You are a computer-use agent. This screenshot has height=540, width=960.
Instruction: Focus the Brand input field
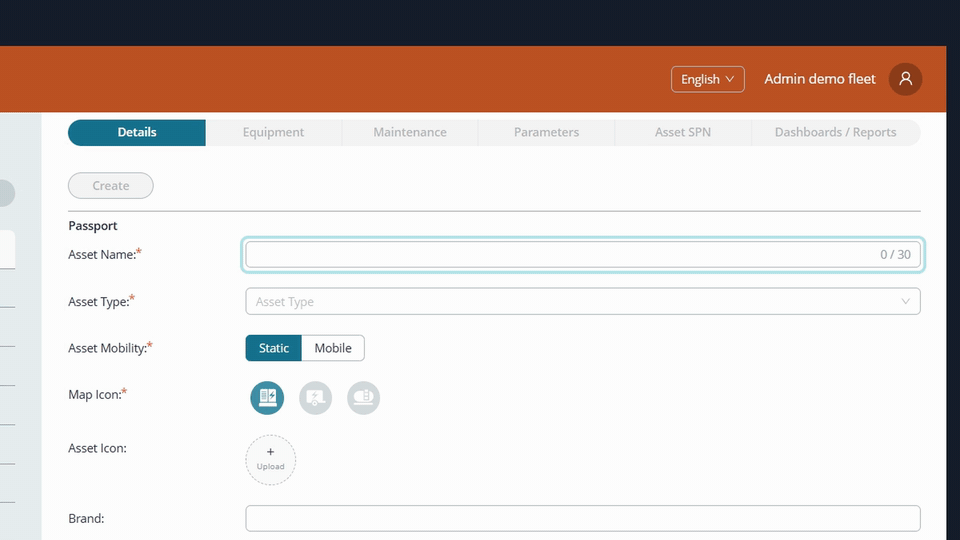click(x=583, y=519)
